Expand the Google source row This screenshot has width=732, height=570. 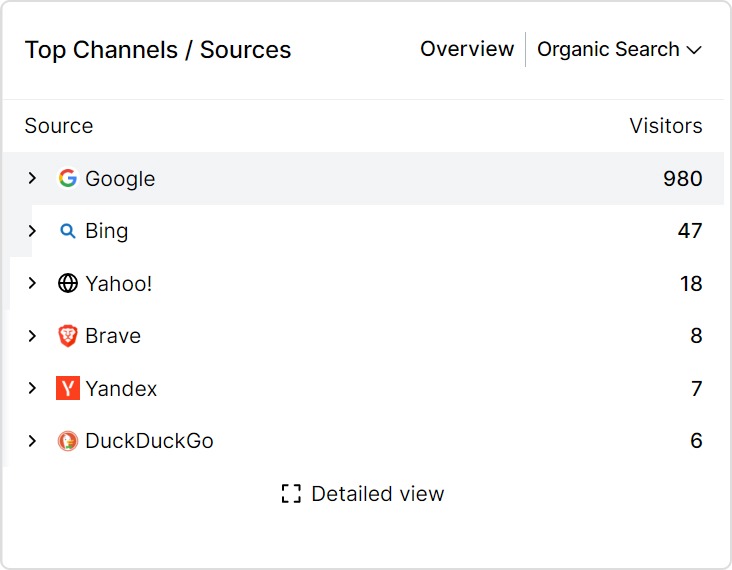point(32,178)
